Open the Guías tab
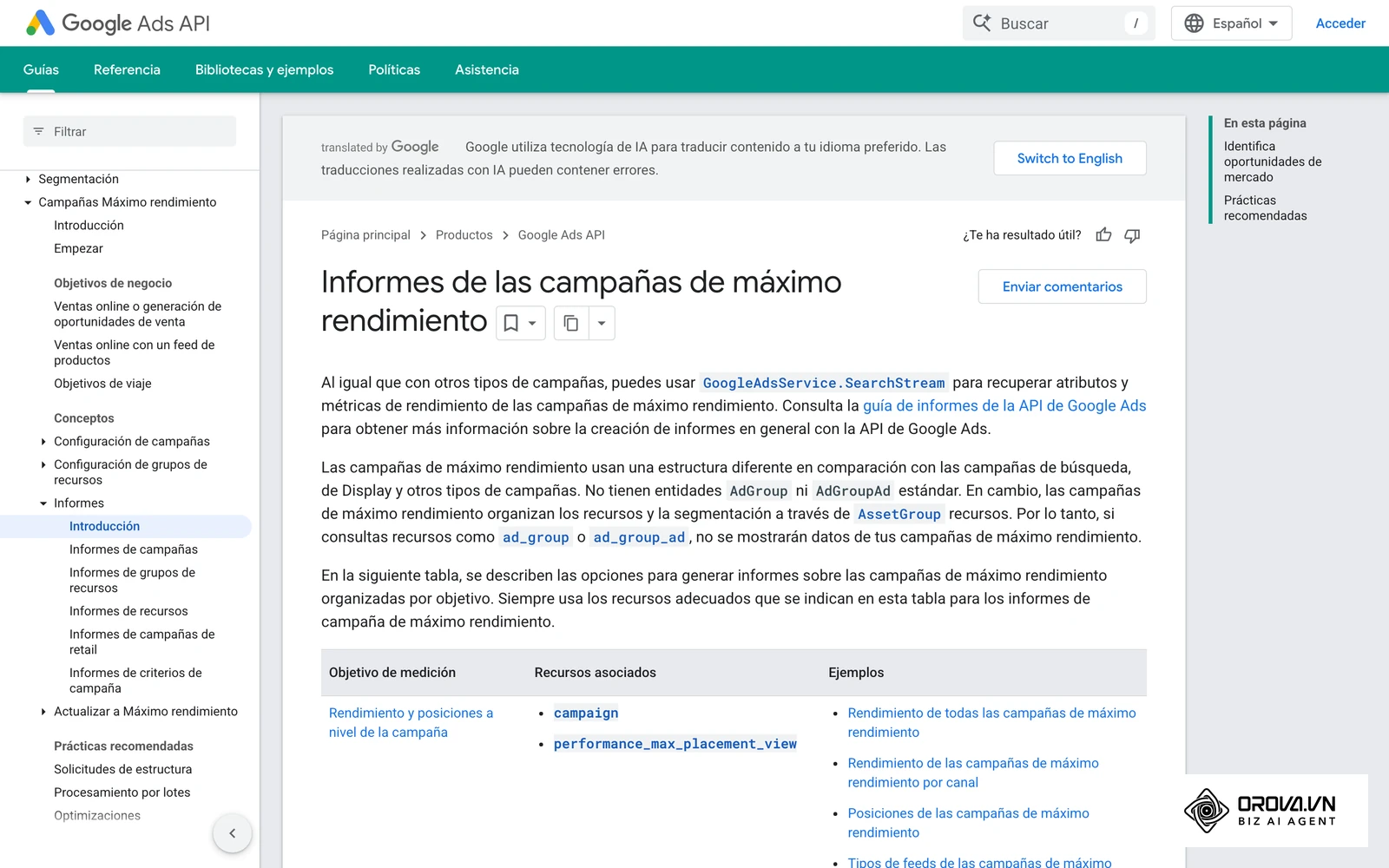 pos(41,69)
